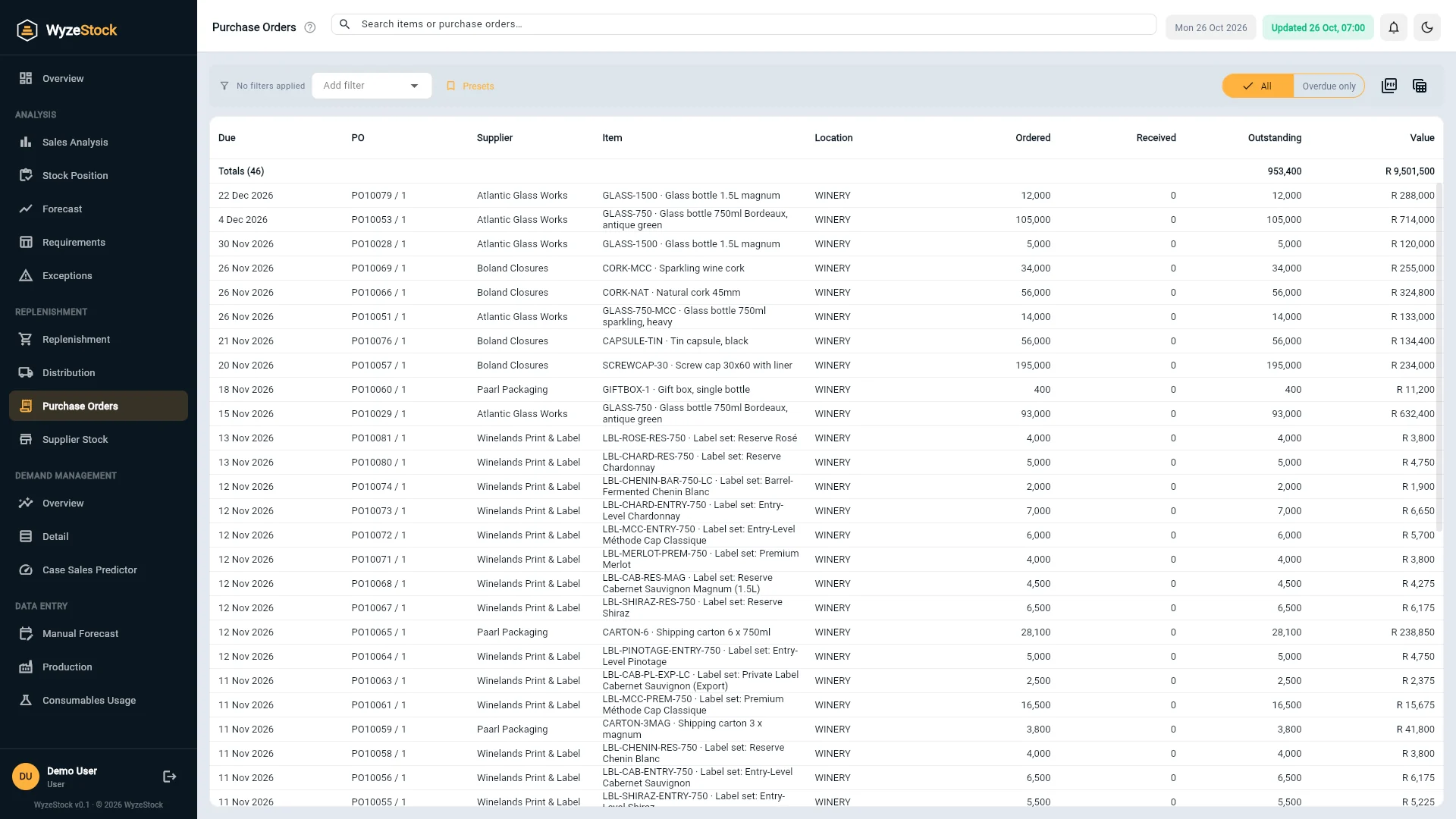Select the All orders toggle
The width and height of the screenshot is (1456, 819).
point(1257,86)
